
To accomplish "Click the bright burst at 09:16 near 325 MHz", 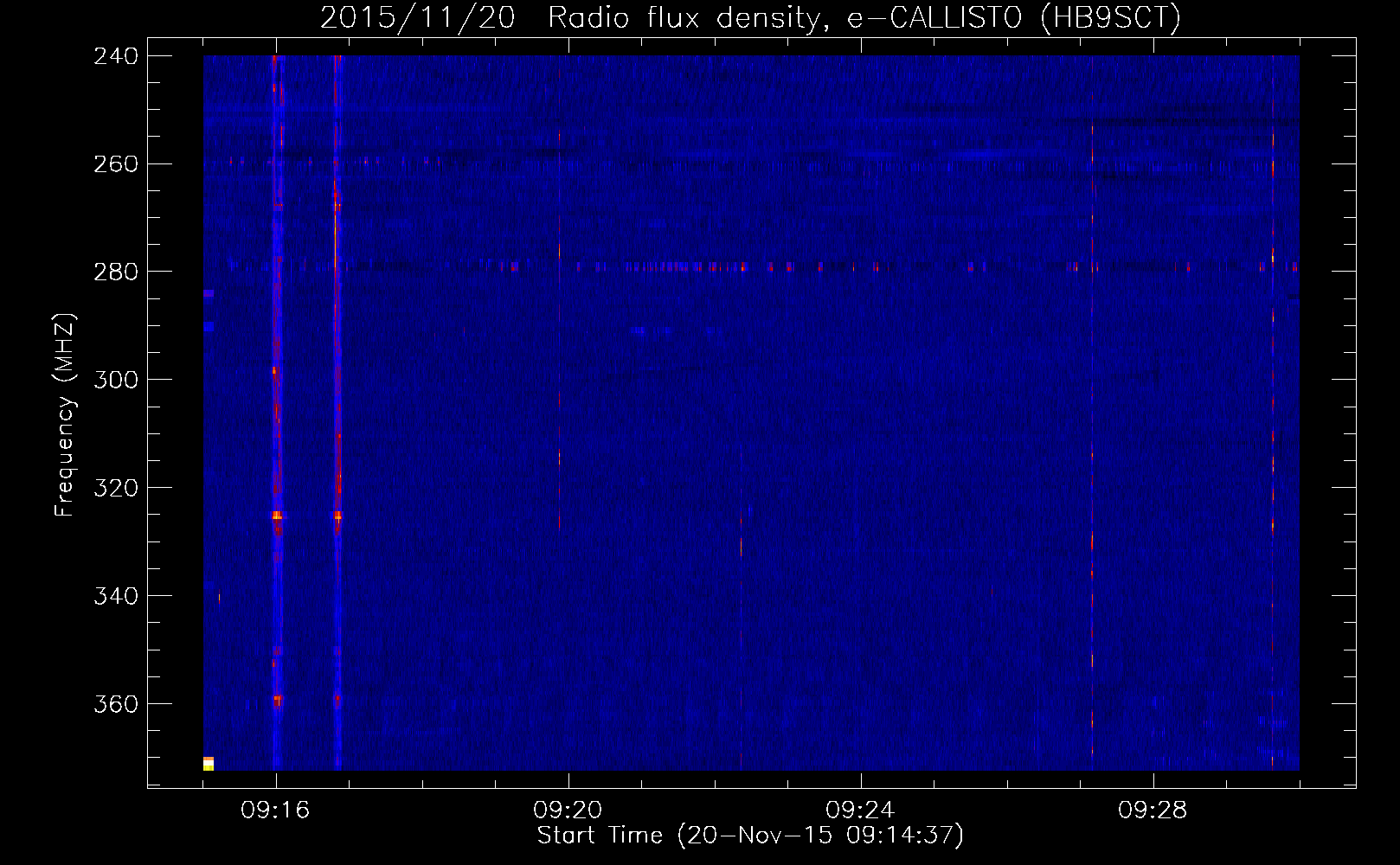I will coord(277,516).
